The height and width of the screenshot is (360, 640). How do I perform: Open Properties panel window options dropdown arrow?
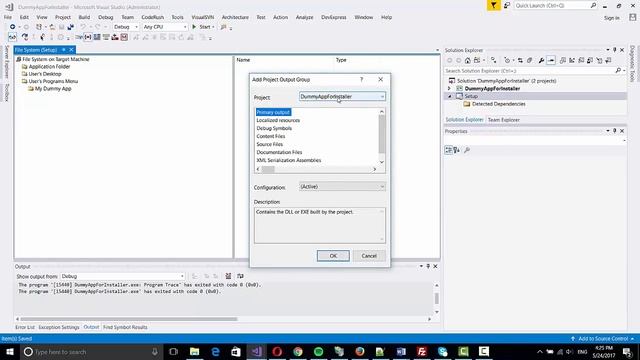click(607, 131)
